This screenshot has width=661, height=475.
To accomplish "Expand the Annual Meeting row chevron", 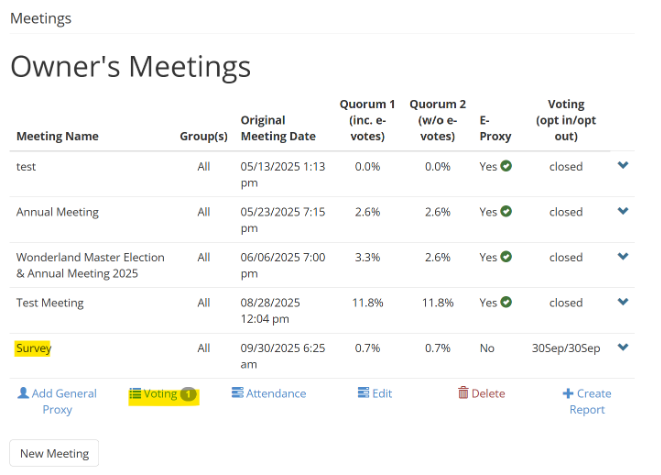I will 623,211.
